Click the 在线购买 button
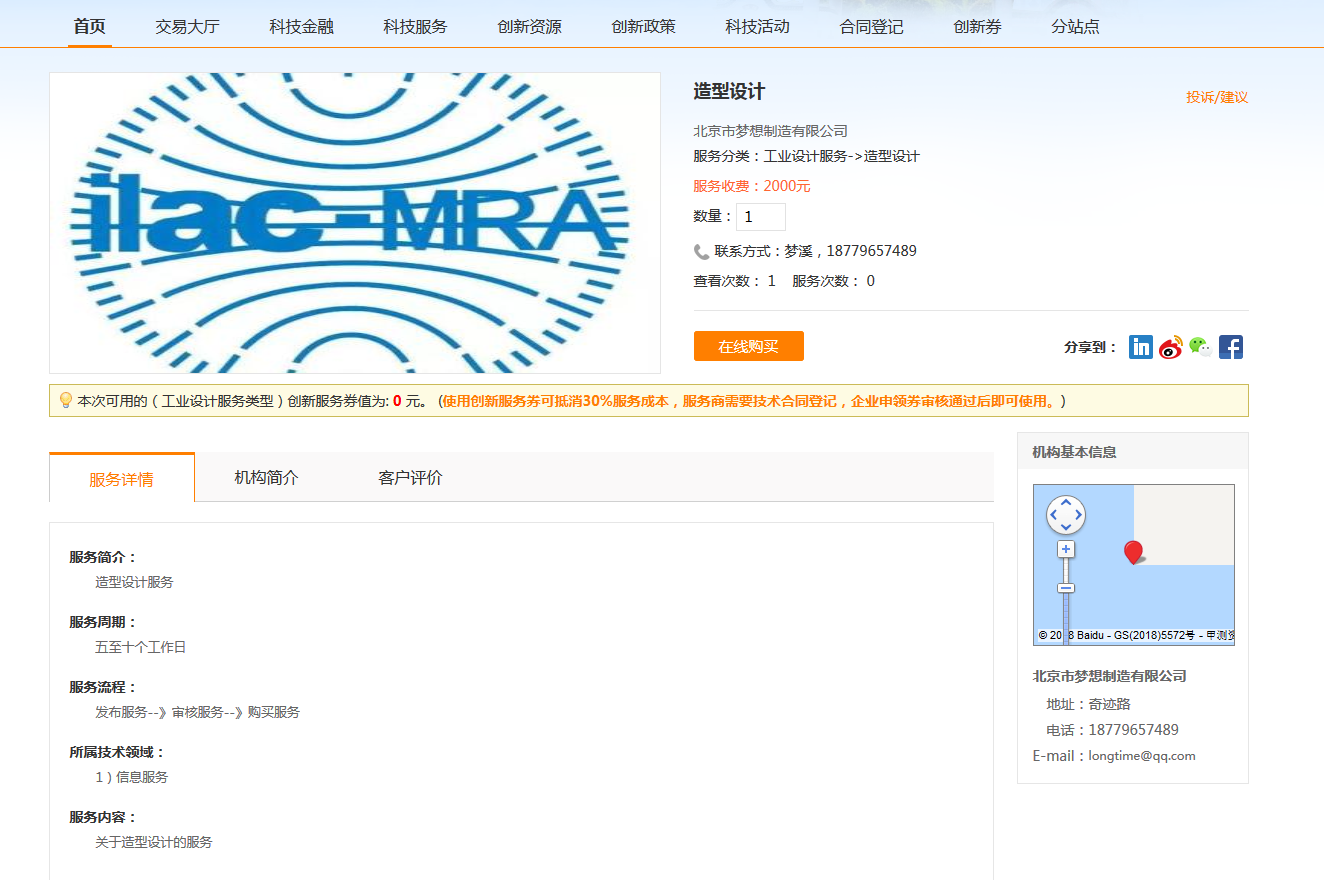Image resolution: width=1324 pixels, height=880 pixels. (x=749, y=346)
